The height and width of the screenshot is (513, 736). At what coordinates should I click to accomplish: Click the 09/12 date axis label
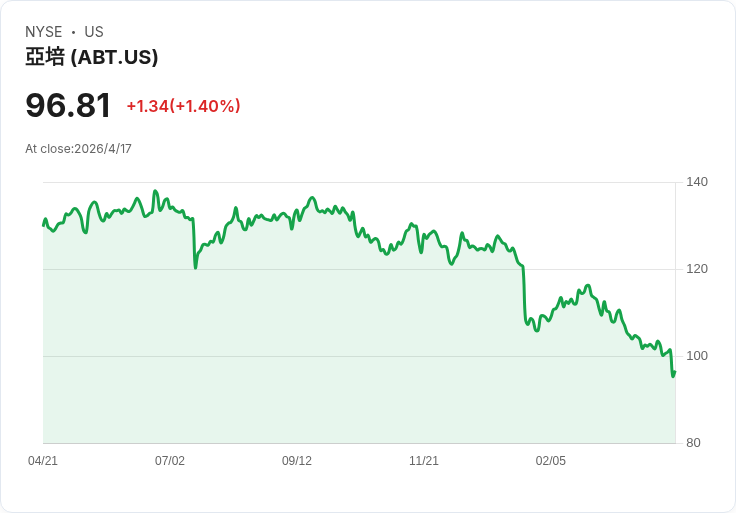pos(297,461)
